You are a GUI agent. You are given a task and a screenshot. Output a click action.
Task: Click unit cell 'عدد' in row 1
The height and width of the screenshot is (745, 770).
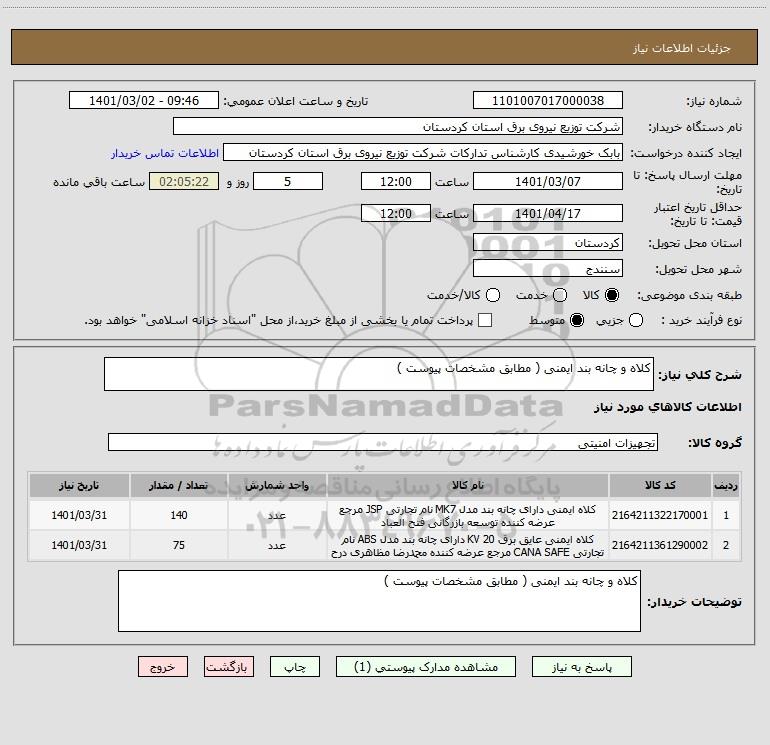[277, 515]
